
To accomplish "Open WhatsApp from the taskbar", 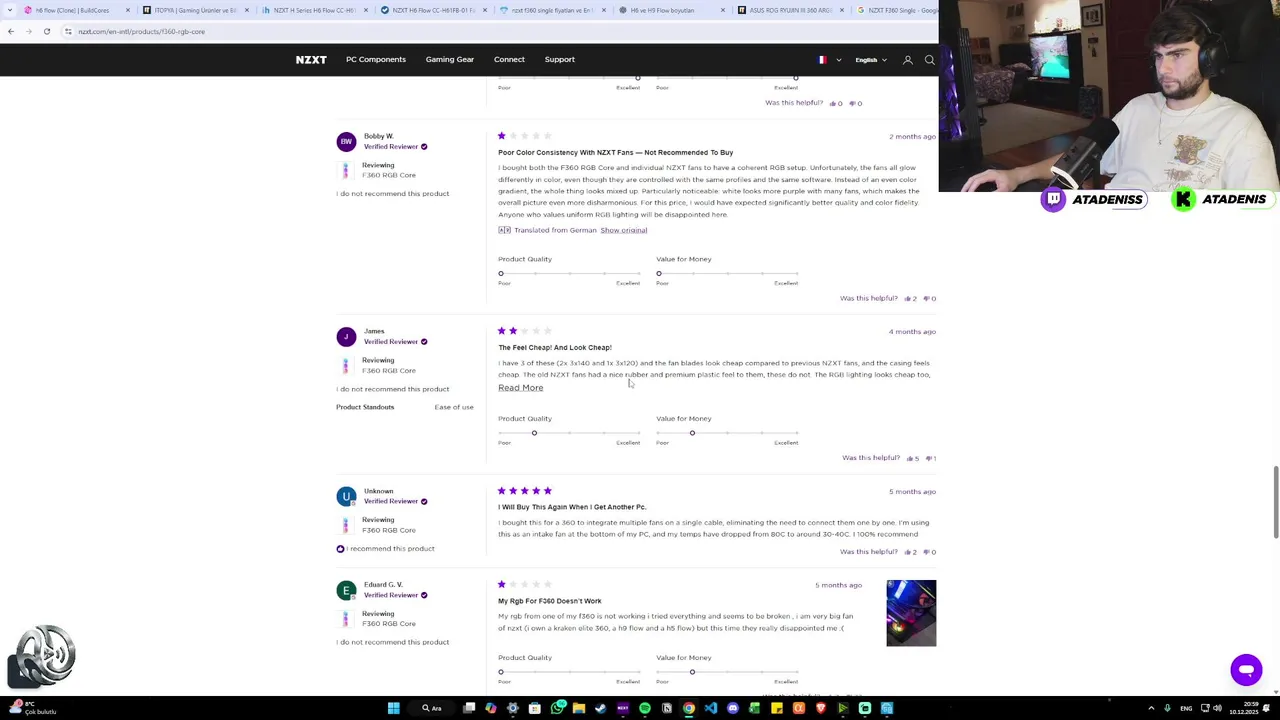I will click(x=557, y=708).
